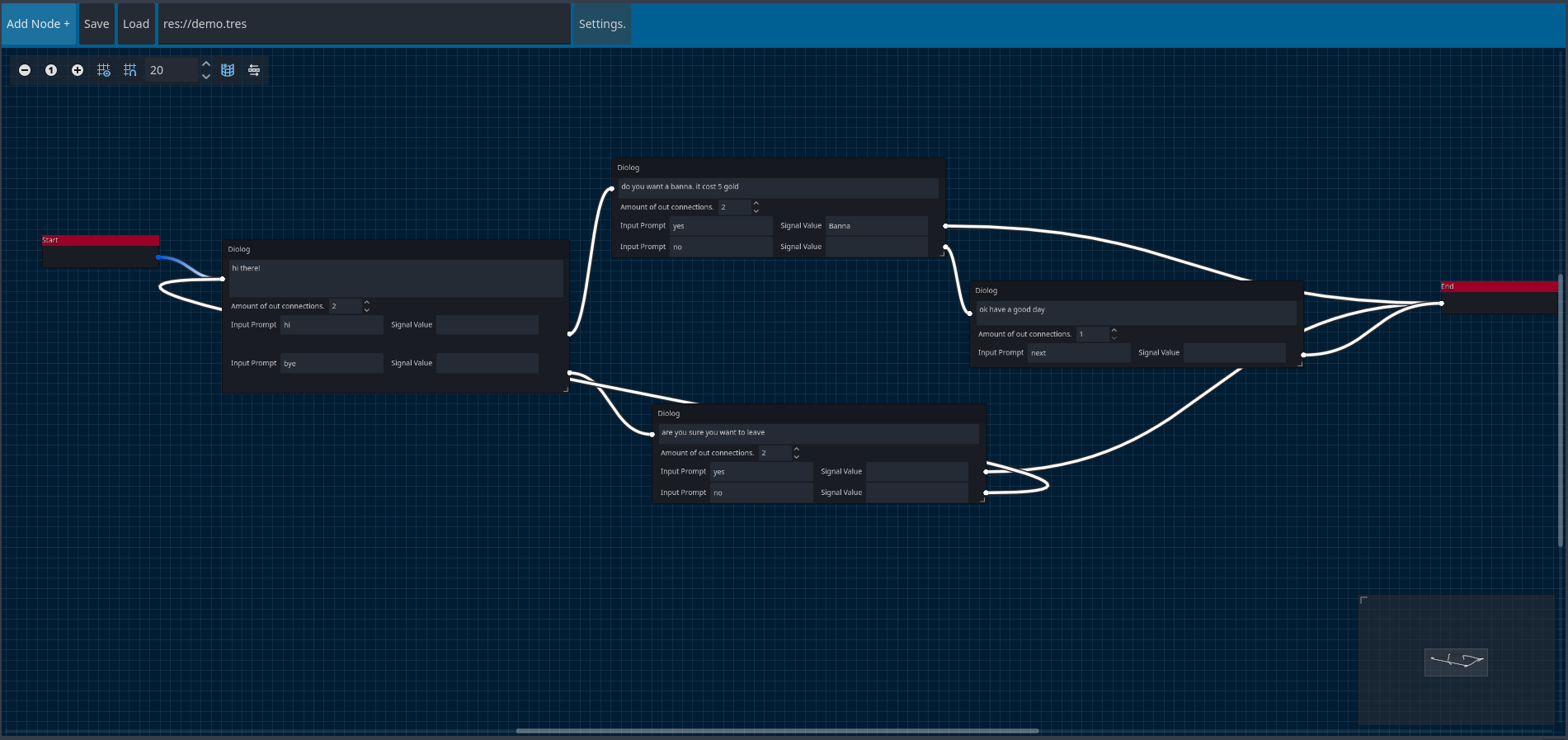The width and height of the screenshot is (1568, 740).
Task: Increase the grid snap distance value
Action: coord(206,64)
